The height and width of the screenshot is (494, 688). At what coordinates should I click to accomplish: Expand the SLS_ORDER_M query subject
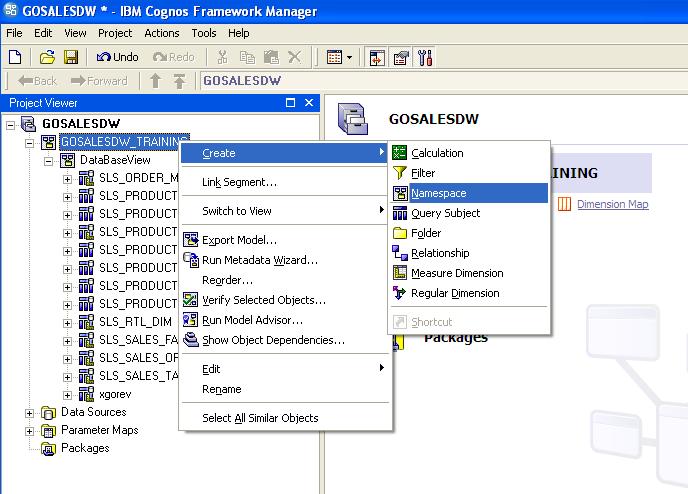click(x=67, y=179)
